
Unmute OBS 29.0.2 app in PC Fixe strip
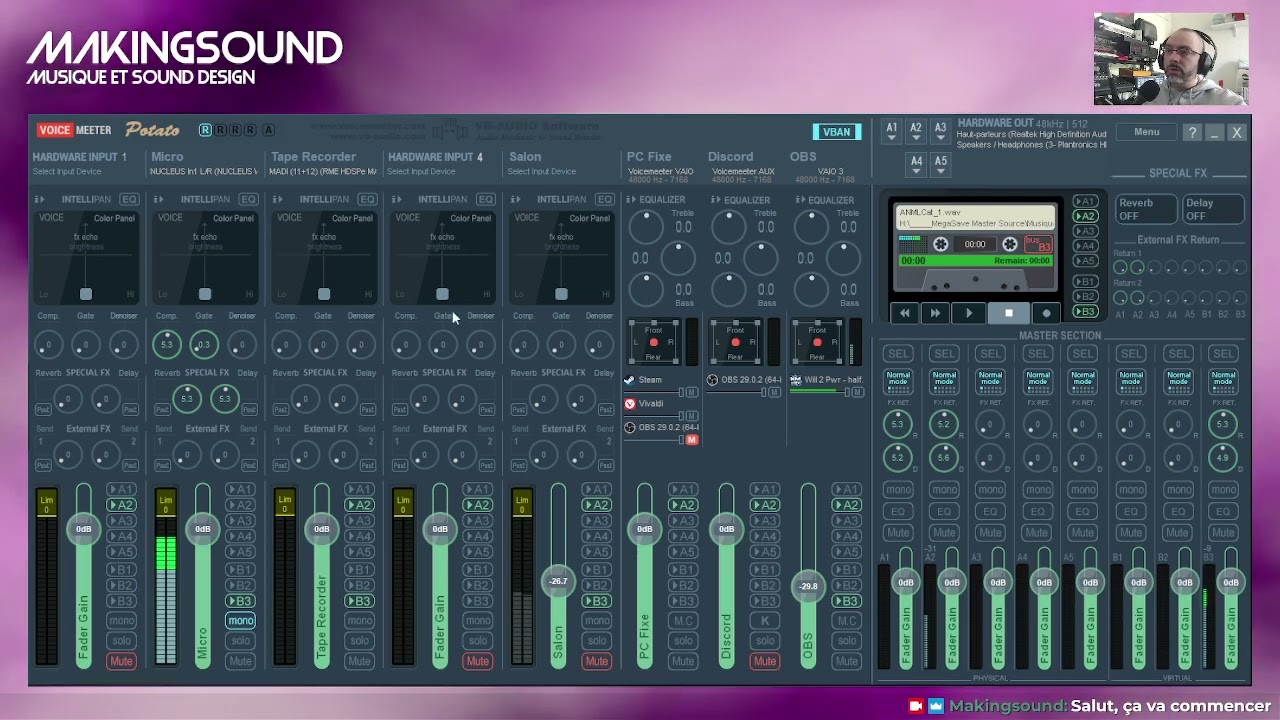[x=691, y=440]
